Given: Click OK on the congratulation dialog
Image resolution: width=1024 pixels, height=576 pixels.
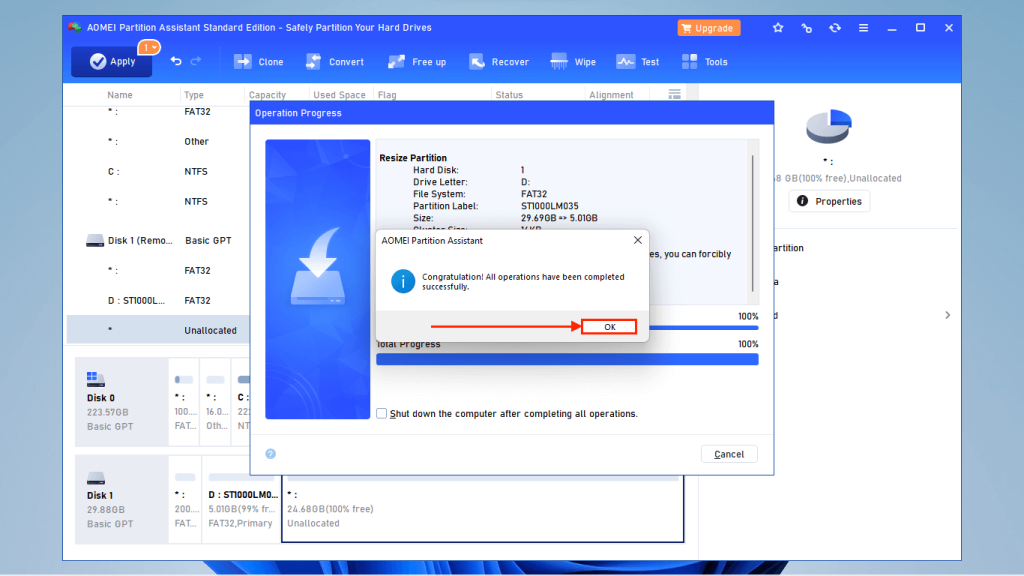Looking at the screenshot, I should pos(609,326).
